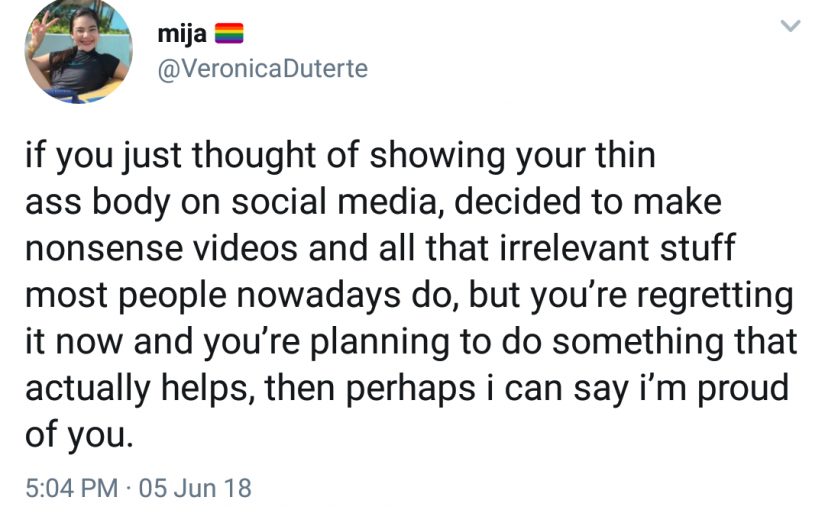Click the line beginning 'actually helps, then perhaps'

pyautogui.click(x=407, y=388)
